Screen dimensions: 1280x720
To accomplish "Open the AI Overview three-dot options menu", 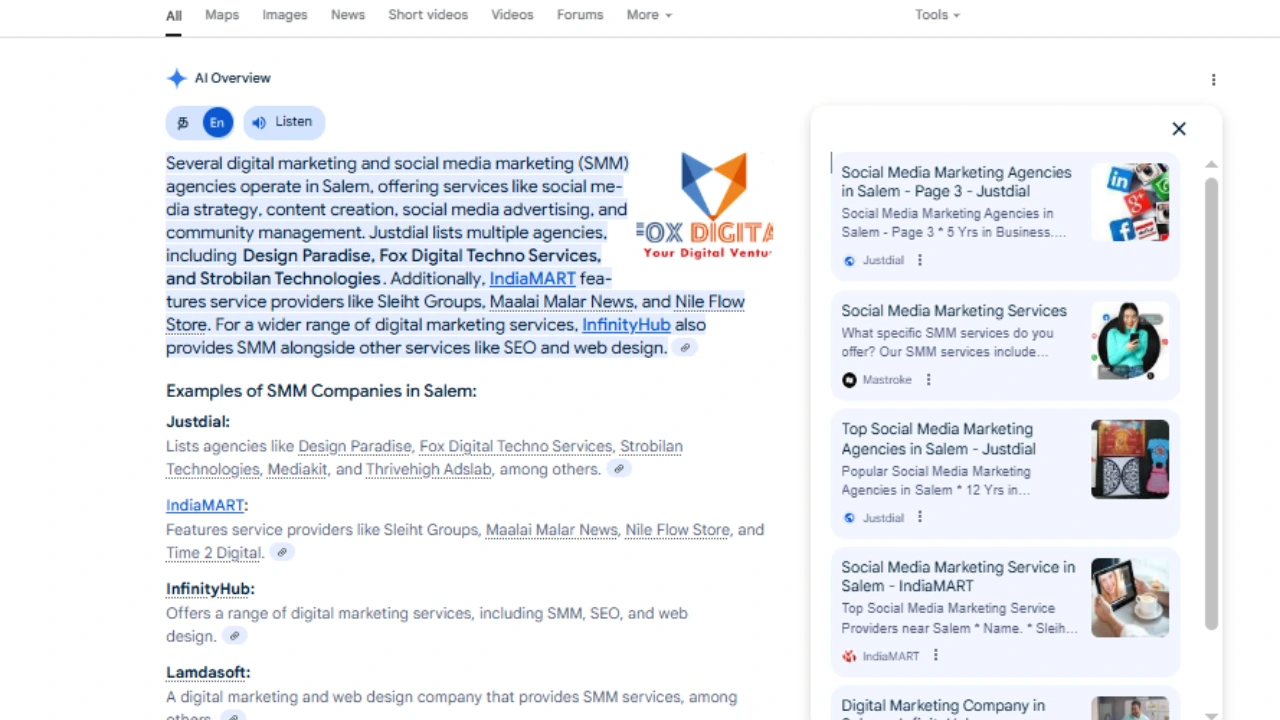I will (1213, 80).
